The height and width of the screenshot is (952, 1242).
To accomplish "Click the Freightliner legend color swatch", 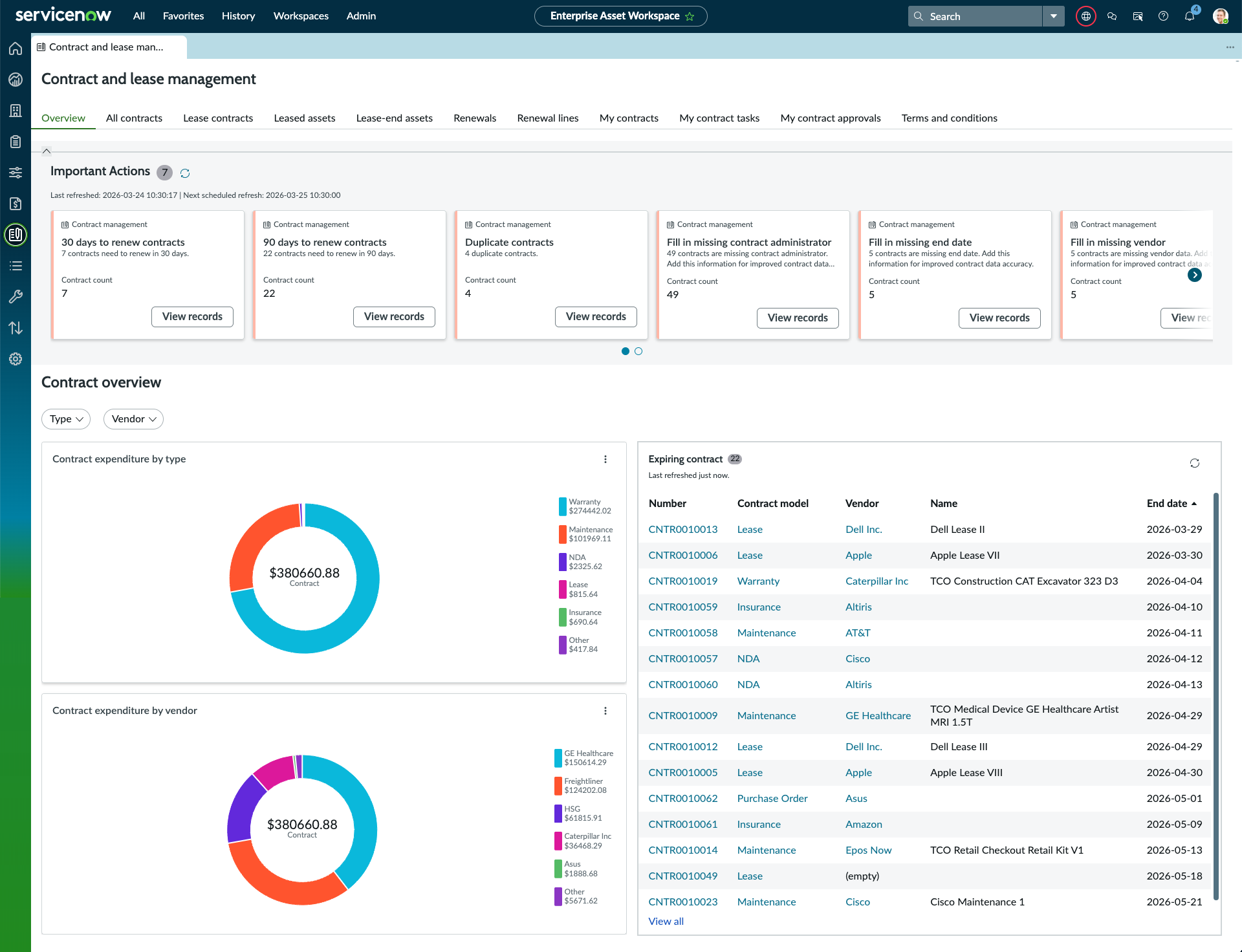I will tap(558, 786).
